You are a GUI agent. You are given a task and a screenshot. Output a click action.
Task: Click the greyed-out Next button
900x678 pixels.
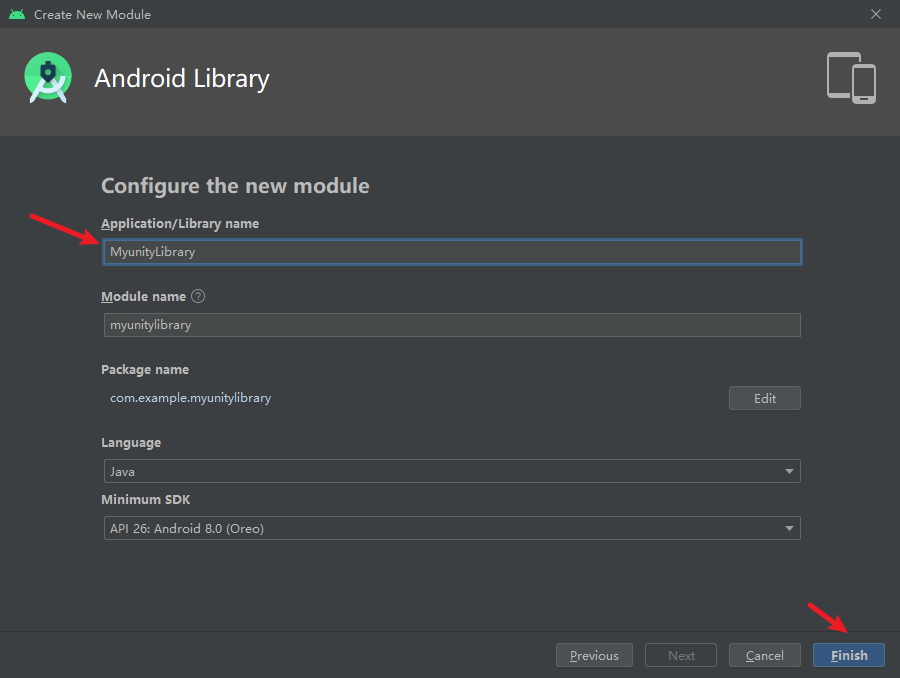point(680,655)
